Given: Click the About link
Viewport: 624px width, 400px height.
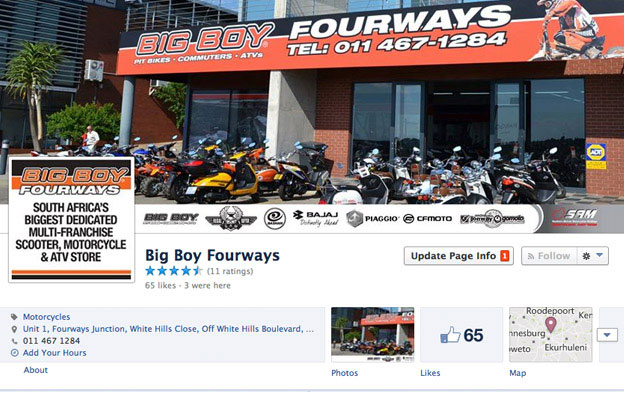Looking at the screenshot, I should pos(36,370).
